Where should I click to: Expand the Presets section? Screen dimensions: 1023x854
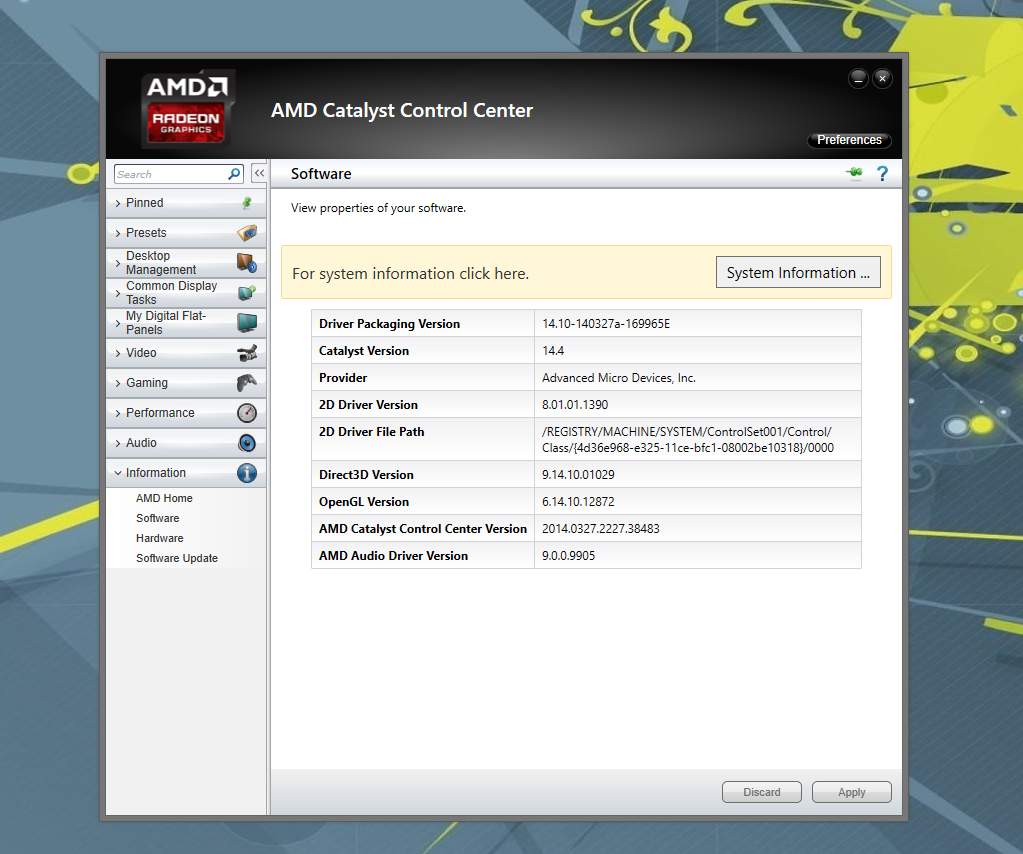pos(186,233)
